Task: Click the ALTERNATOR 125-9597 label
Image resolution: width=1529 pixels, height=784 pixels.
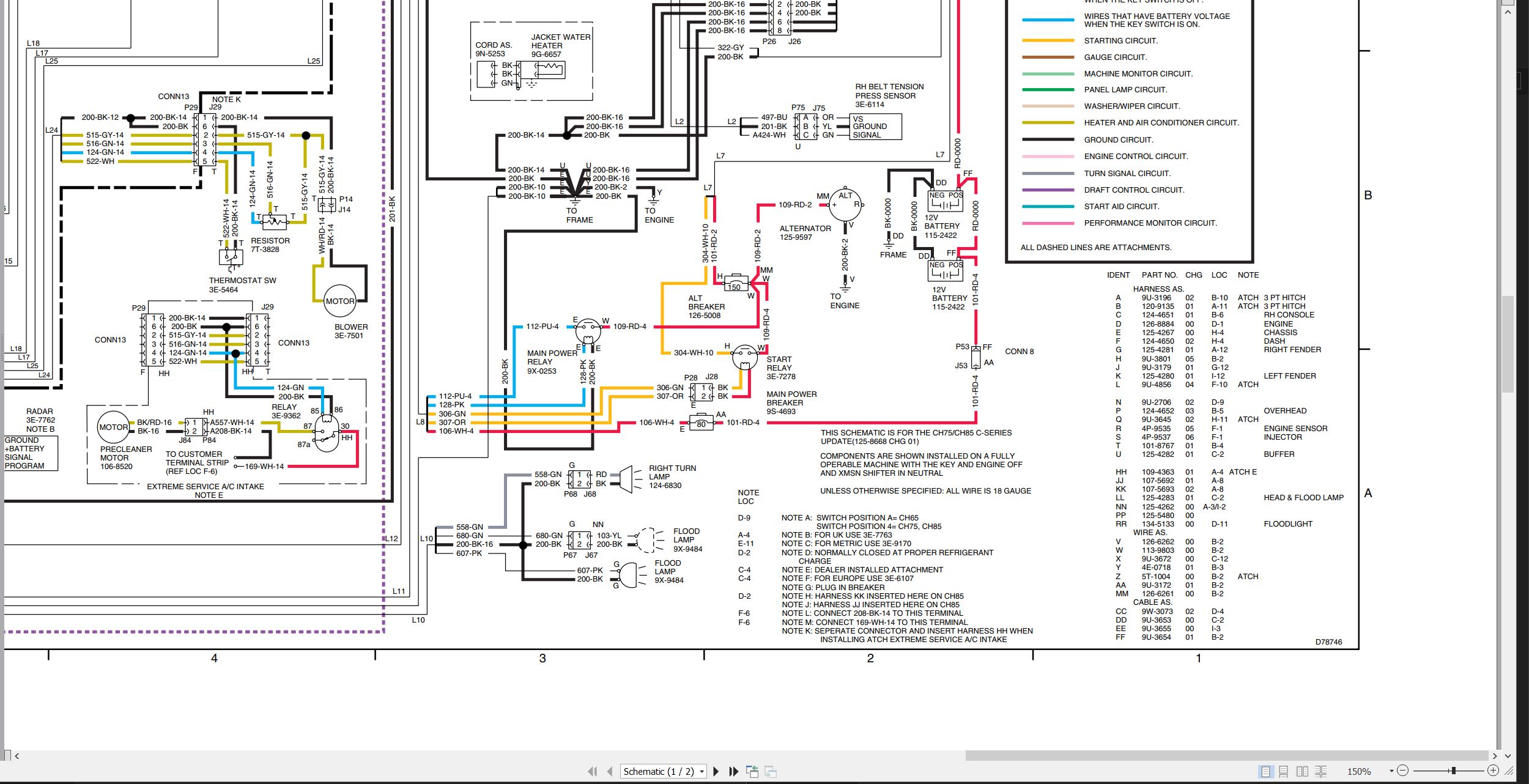Action: point(805,232)
